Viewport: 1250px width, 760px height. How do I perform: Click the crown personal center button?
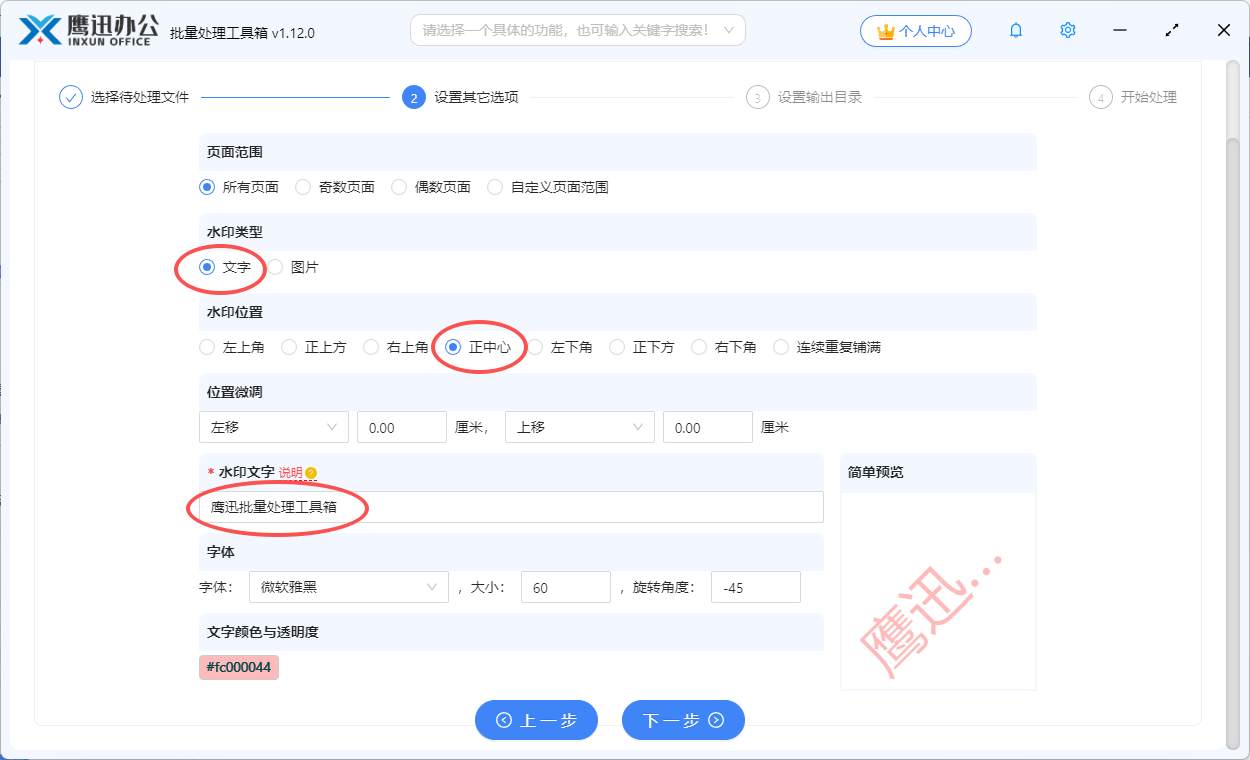coord(915,31)
